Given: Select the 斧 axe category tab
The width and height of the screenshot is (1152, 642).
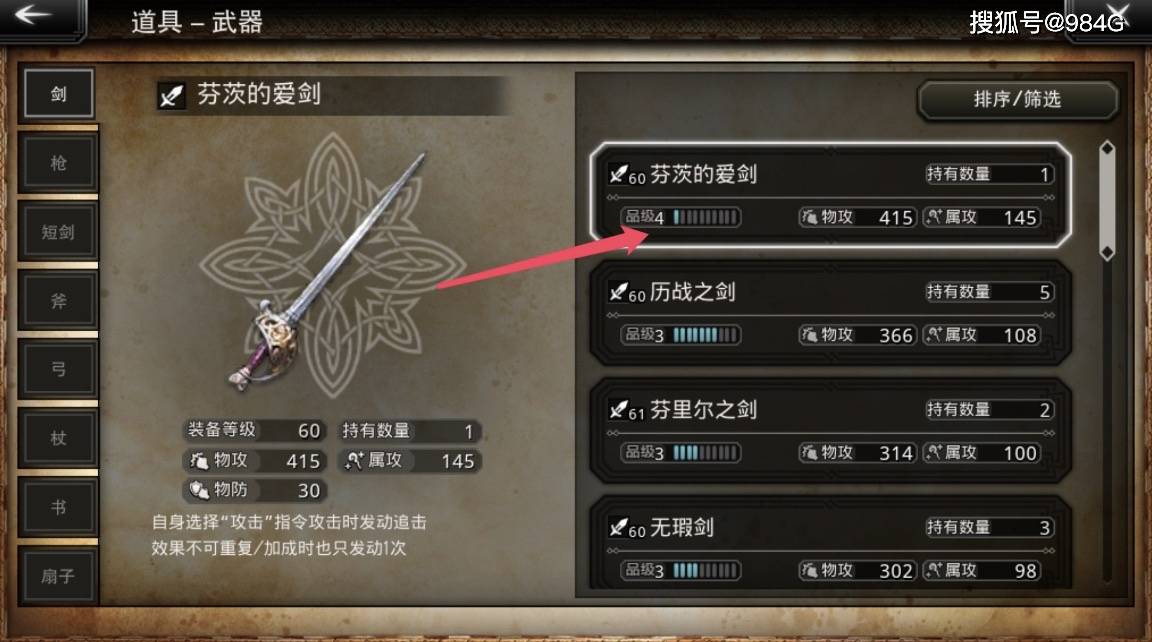Looking at the screenshot, I should (x=59, y=300).
